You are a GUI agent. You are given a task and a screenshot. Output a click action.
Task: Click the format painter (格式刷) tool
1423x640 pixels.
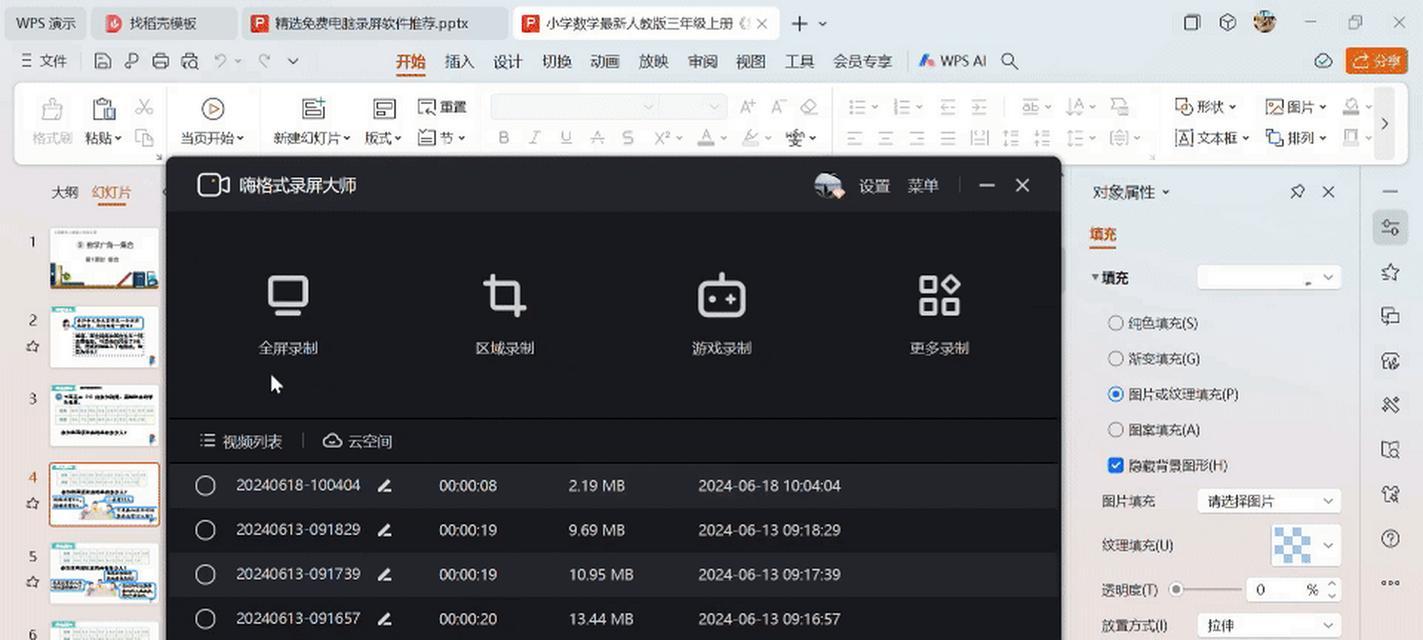point(52,121)
